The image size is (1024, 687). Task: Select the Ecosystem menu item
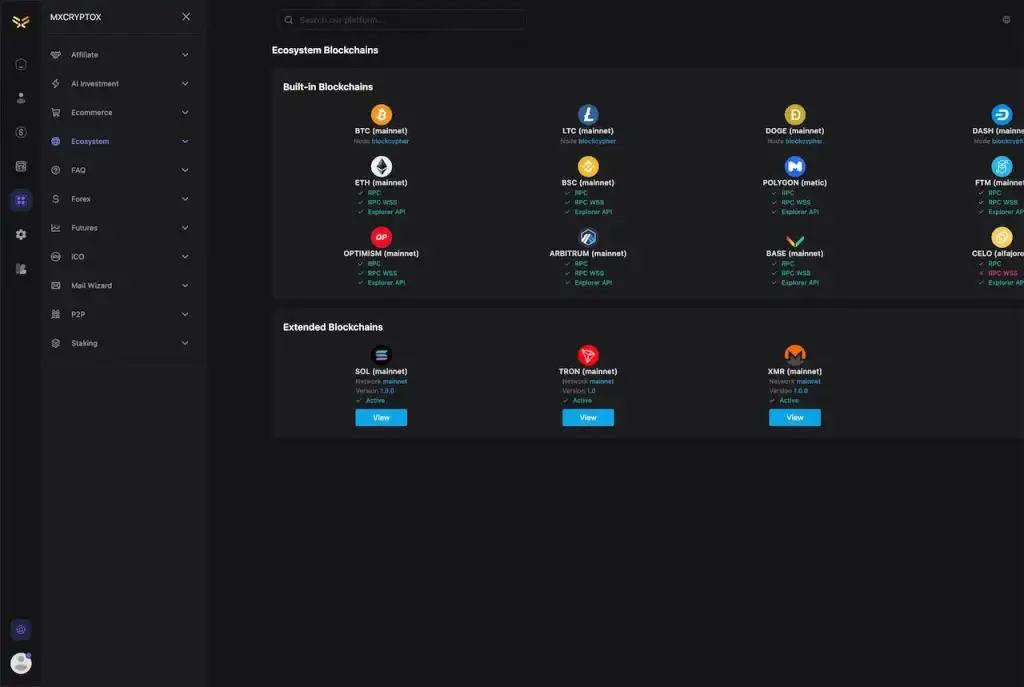[x=120, y=141]
